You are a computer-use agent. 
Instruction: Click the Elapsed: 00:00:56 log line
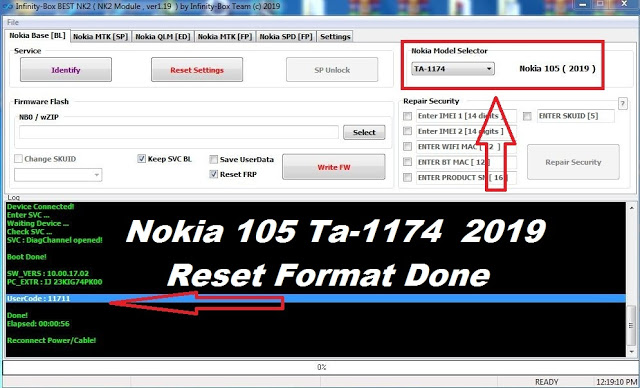[x=38, y=324]
